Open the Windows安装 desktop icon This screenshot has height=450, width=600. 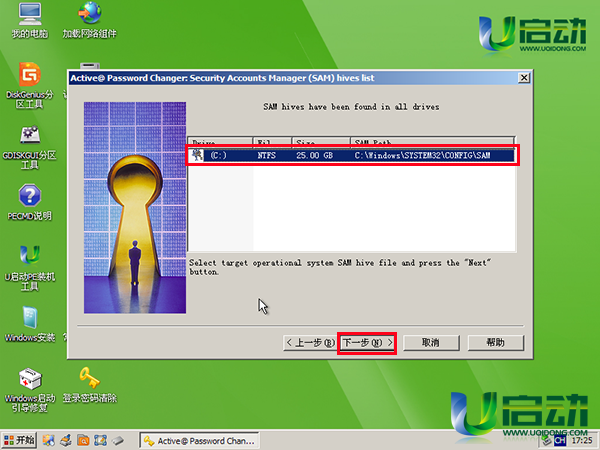click(29, 324)
